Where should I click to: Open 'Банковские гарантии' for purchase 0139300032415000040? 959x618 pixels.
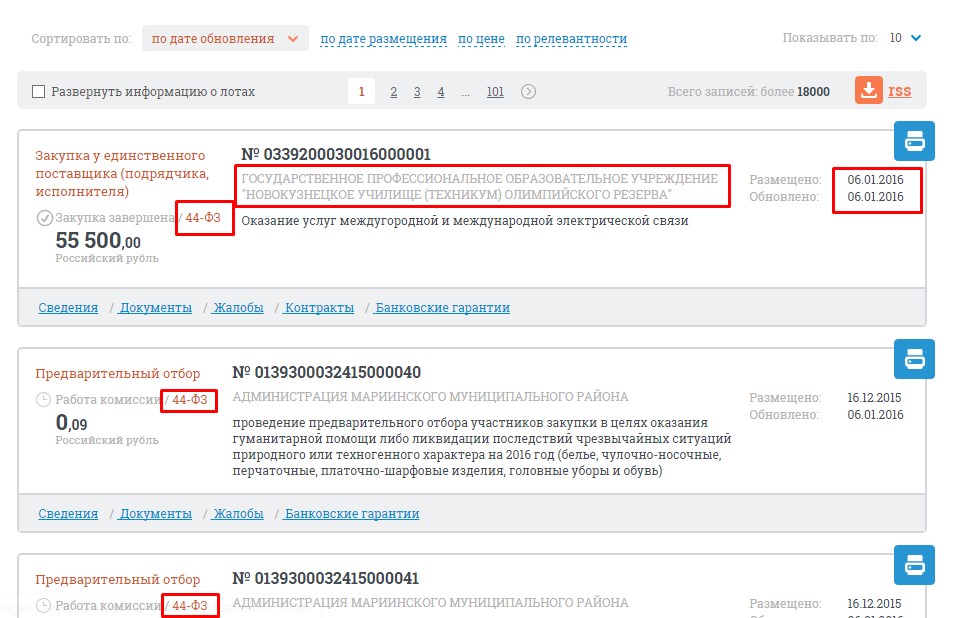click(352, 514)
